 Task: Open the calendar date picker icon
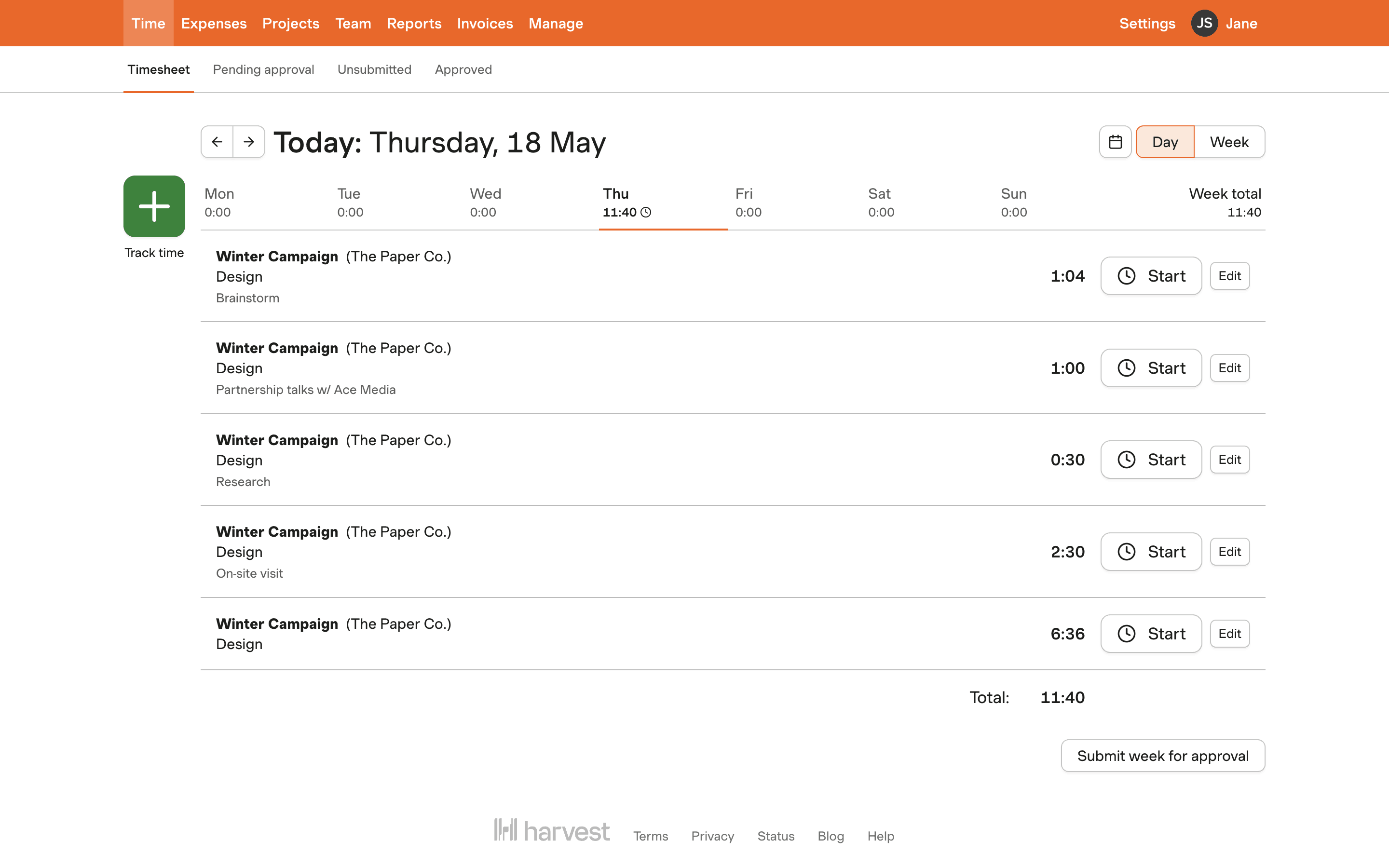(x=1115, y=142)
